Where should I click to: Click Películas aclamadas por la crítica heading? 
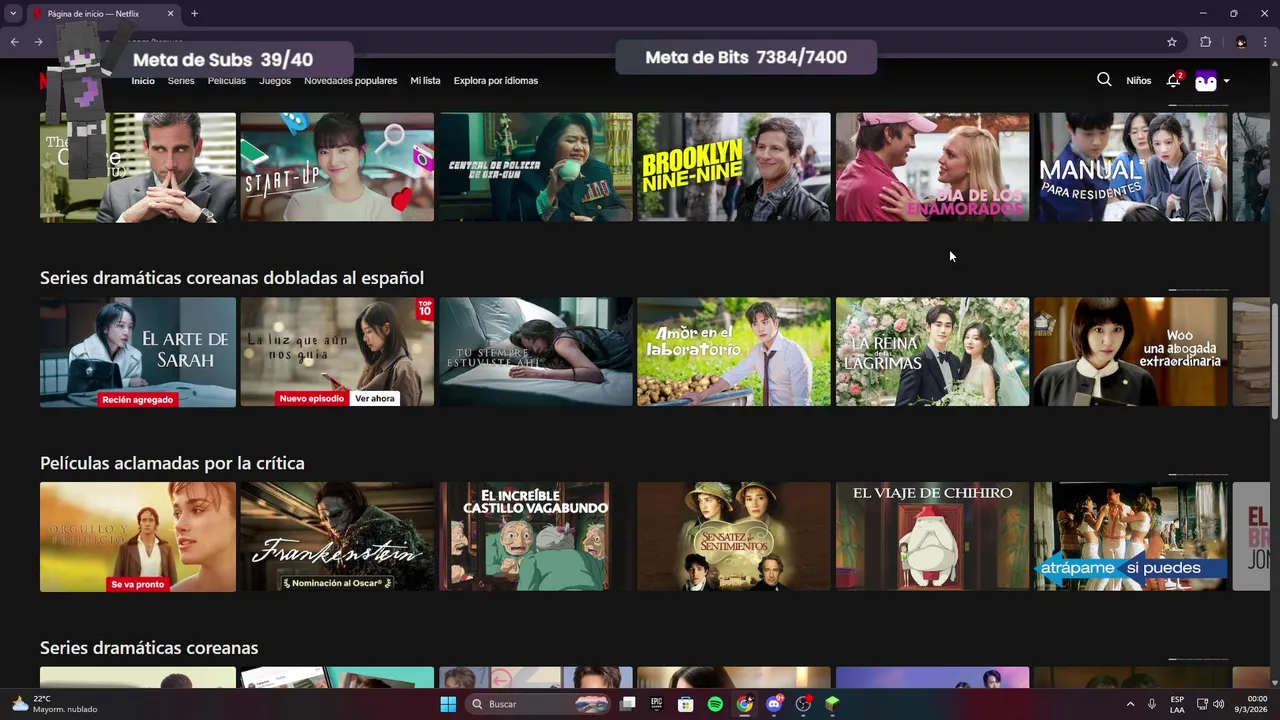172,463
